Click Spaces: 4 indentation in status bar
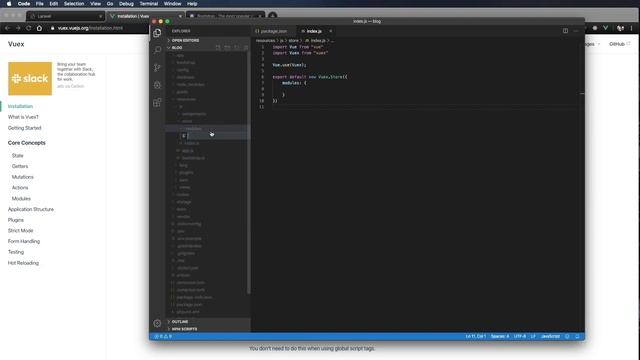 pyautogui.click(x=500, y=337)
